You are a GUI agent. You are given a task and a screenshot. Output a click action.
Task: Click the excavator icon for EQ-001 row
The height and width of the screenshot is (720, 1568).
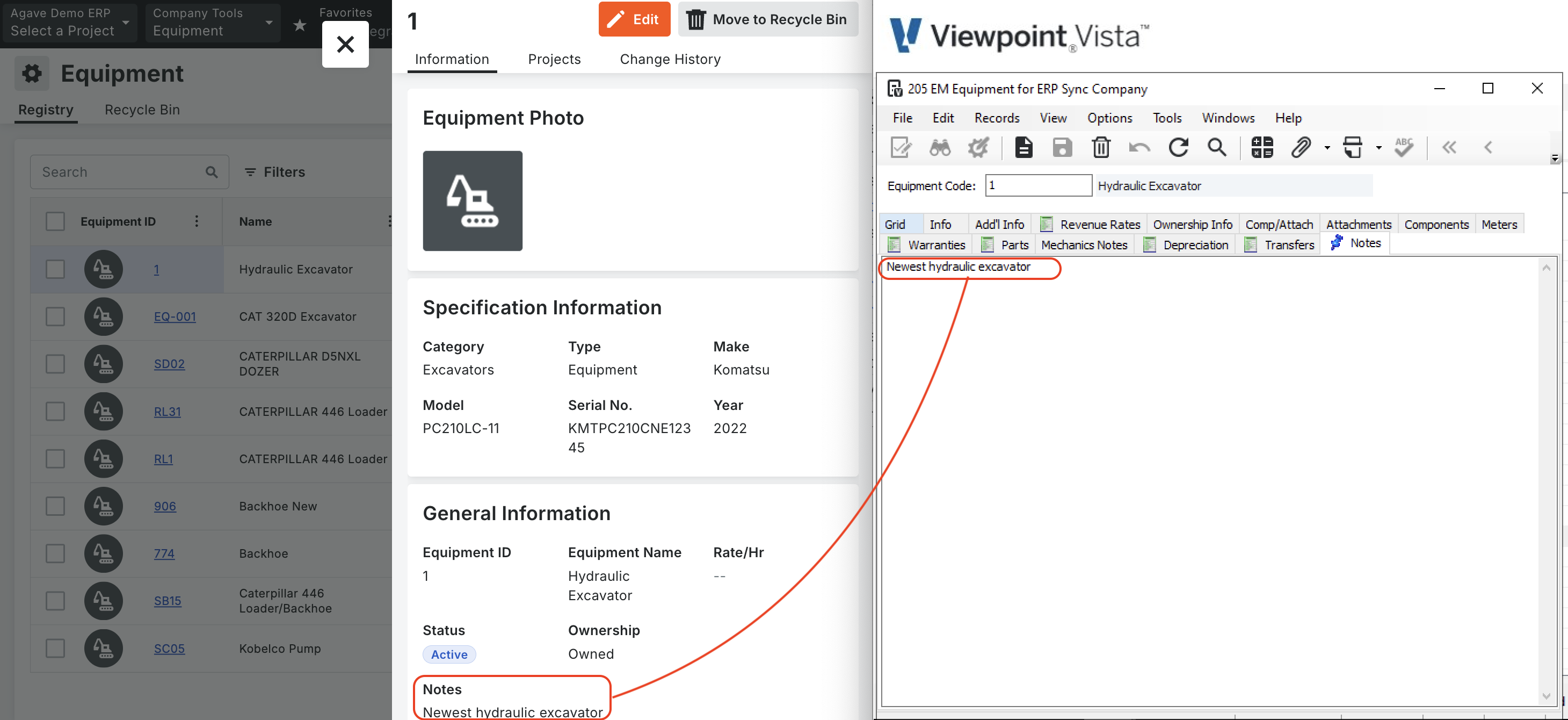[104, 317]
